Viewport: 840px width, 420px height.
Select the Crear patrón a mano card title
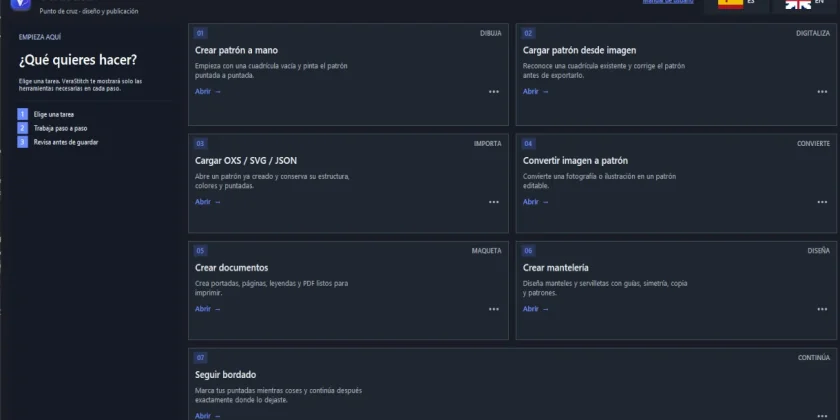coord(236,51)
